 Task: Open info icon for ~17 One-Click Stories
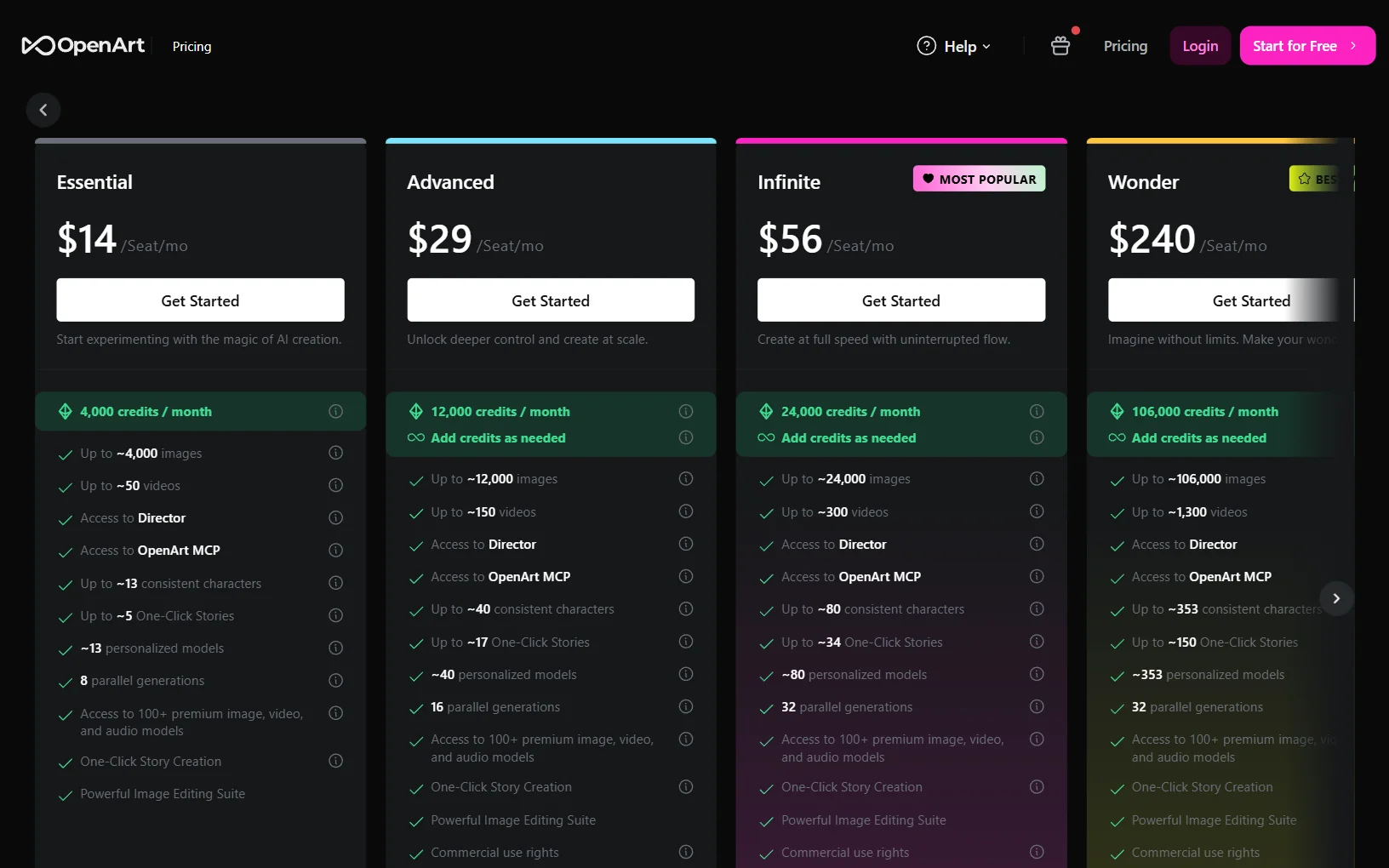686,642
